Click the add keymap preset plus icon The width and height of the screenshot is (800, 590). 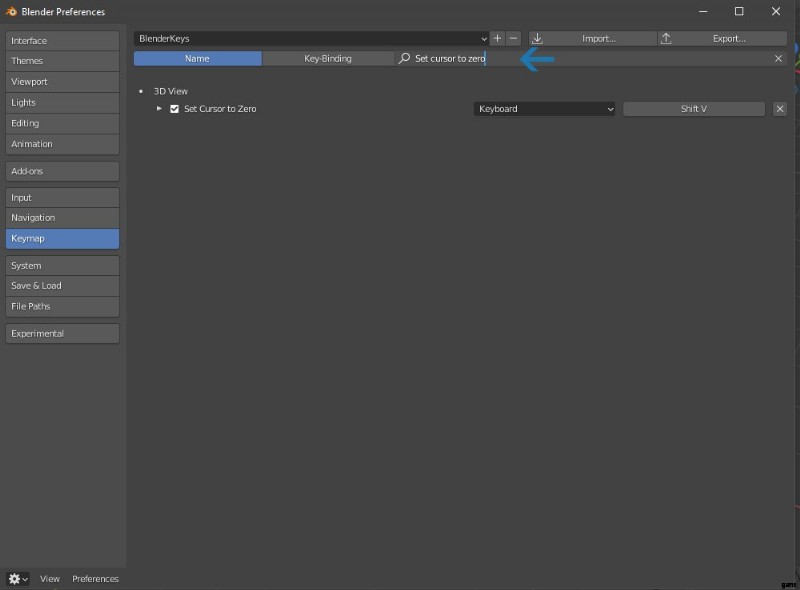click(x=497, y=38)
